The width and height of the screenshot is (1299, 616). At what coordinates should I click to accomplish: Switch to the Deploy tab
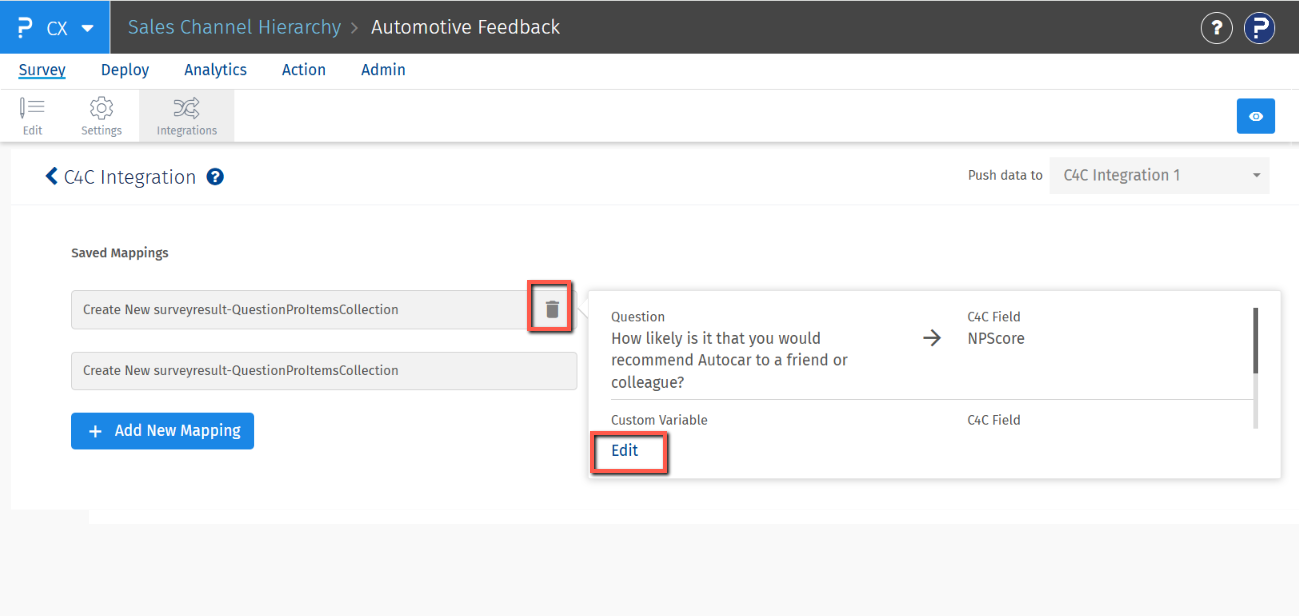click(x=124, y=69)
